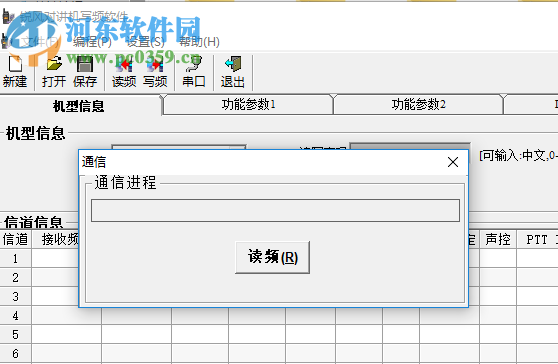This screenshot has height=364, width=558.
Task: Click the 新建 (New) toolbar icon
Action: tap(15, 72)
